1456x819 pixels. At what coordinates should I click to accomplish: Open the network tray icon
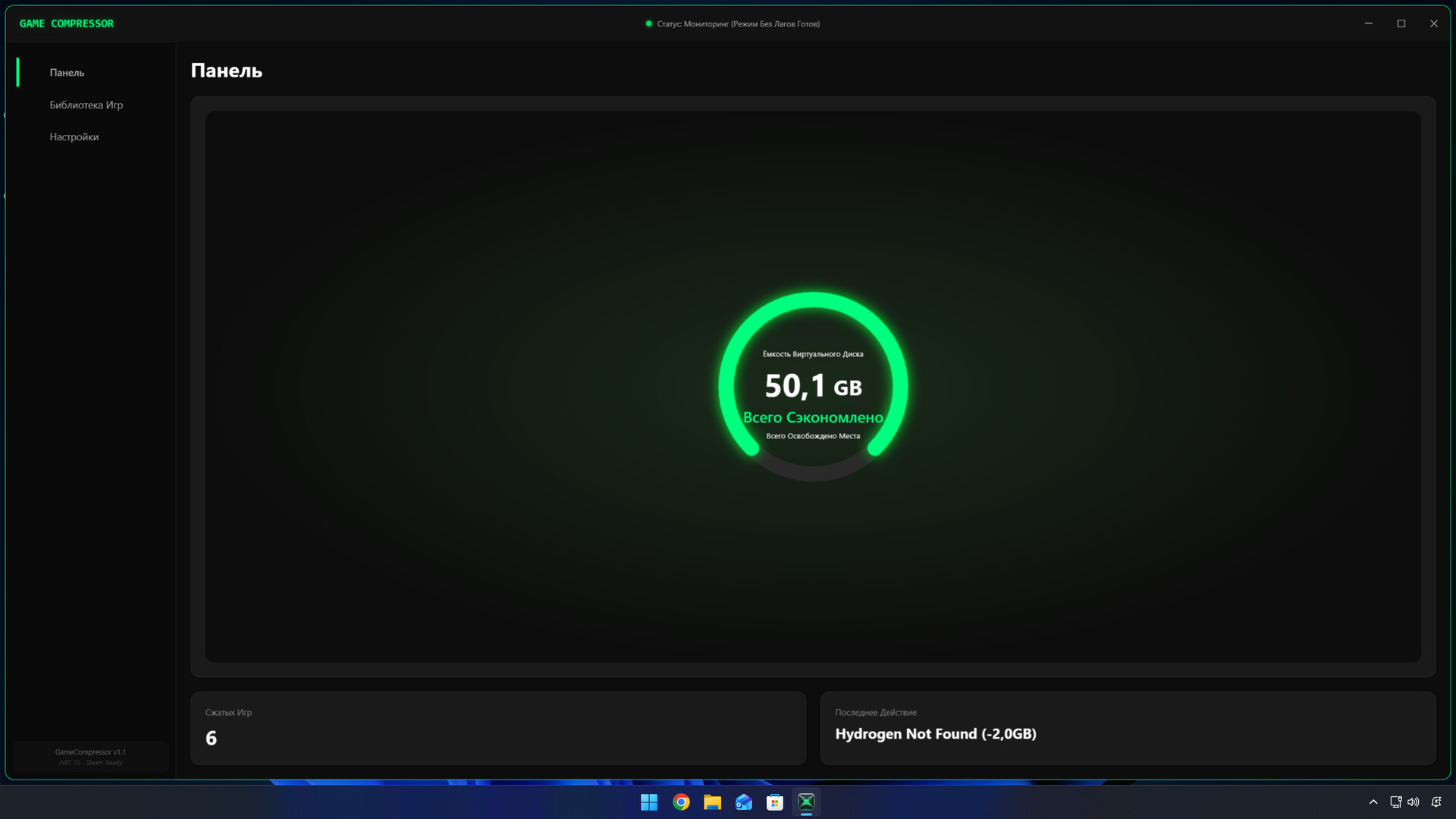pyautogui.click(x=1395, y=802)
